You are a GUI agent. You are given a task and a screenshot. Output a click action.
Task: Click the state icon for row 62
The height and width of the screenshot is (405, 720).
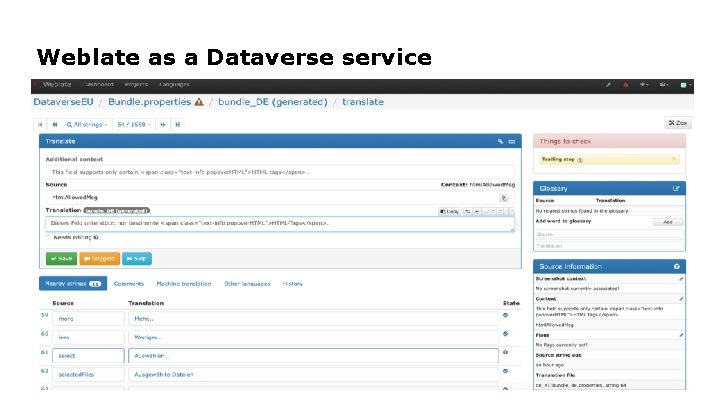pyautogui.click(x=506, y=371)
